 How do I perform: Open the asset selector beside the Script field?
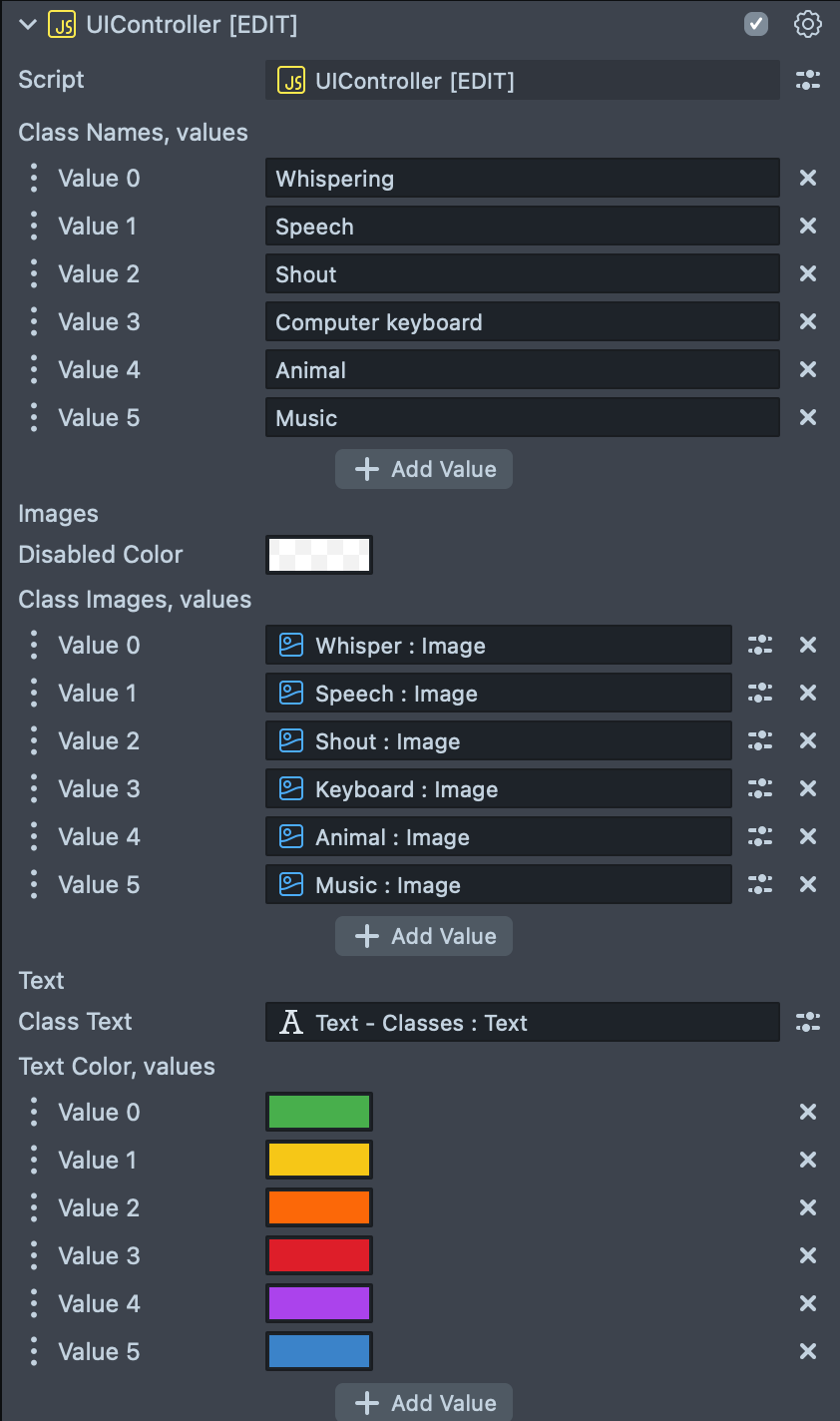[x=808, y=80]
